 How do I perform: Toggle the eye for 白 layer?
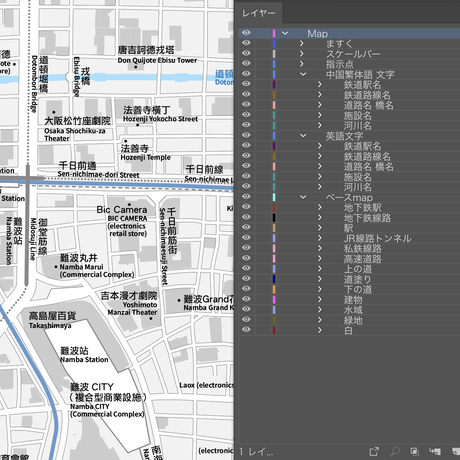coord(246,330)
